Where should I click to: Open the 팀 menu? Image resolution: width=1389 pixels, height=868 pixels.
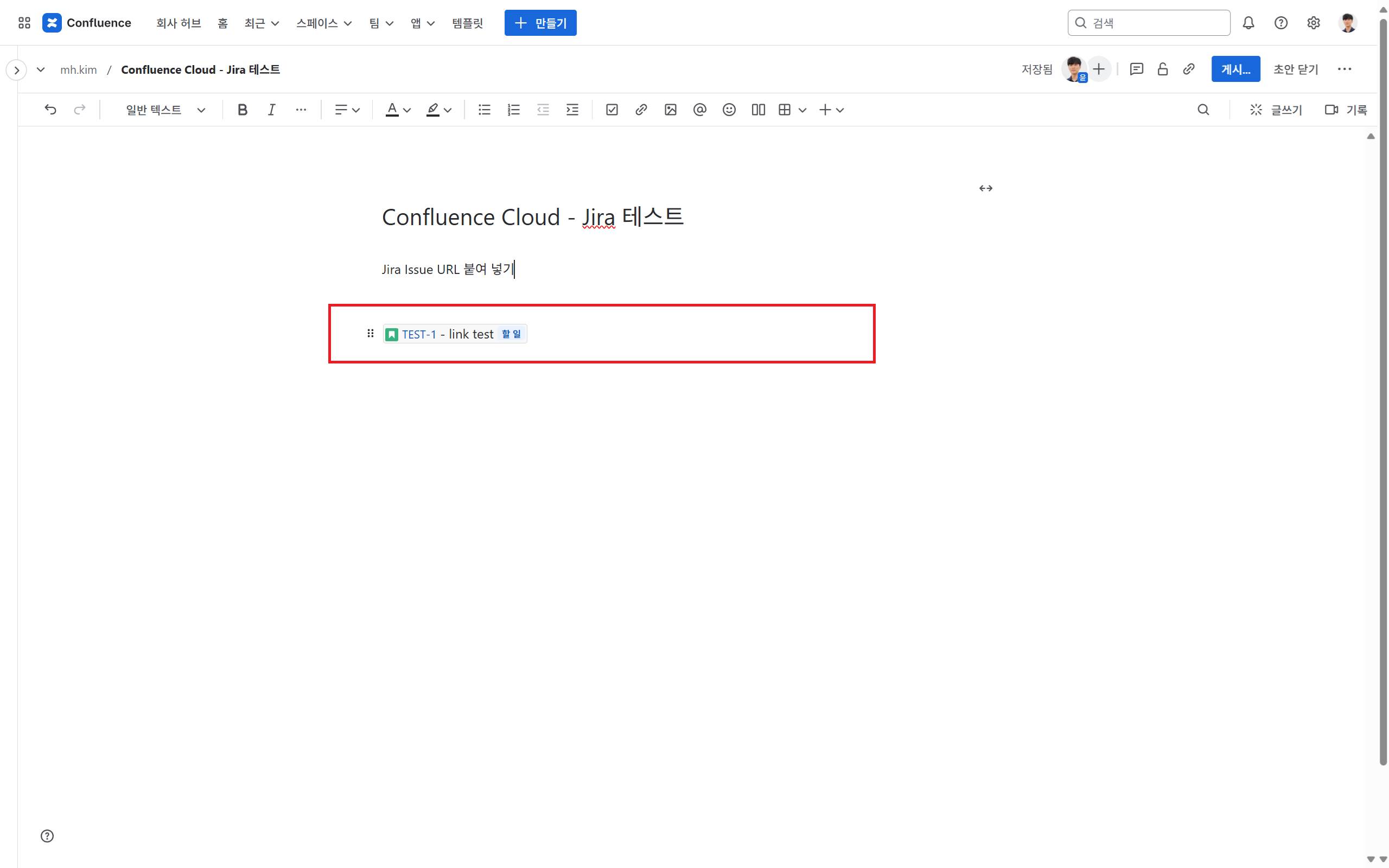(381, 23)
